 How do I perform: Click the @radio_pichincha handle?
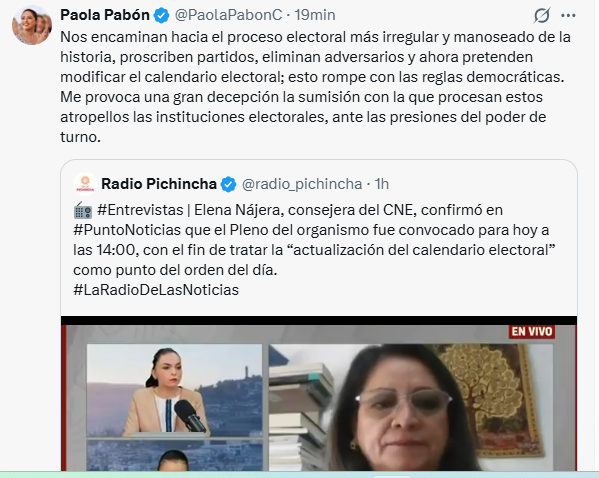coord(302,184)
